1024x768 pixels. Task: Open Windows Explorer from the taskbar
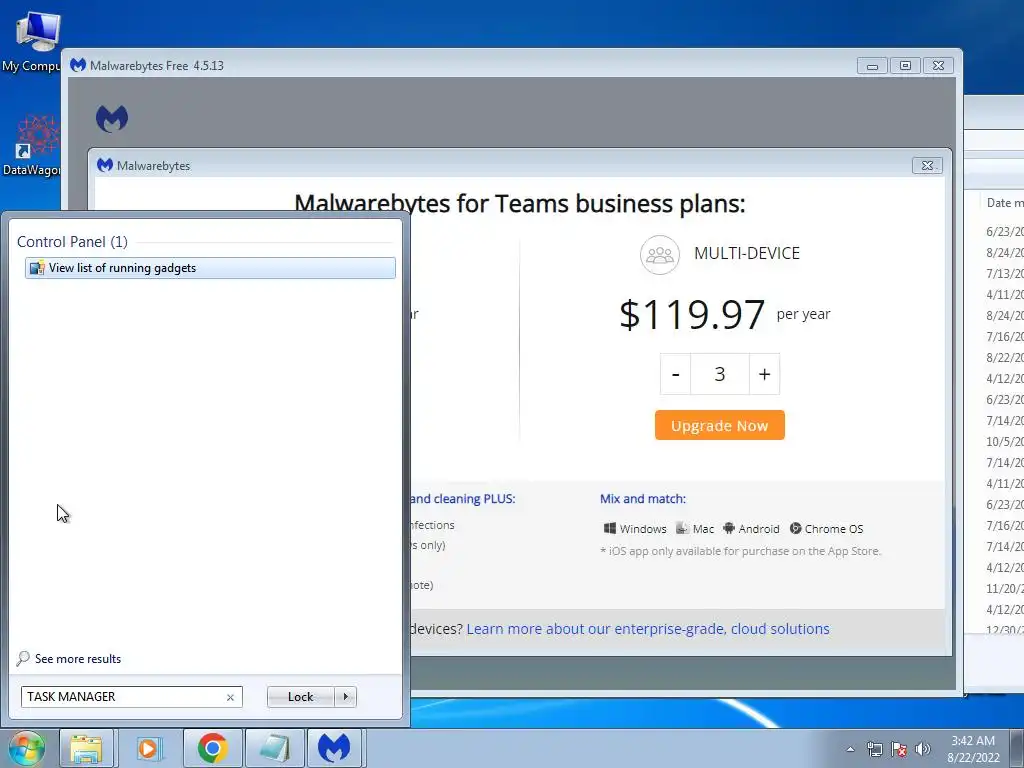[86, 748]
